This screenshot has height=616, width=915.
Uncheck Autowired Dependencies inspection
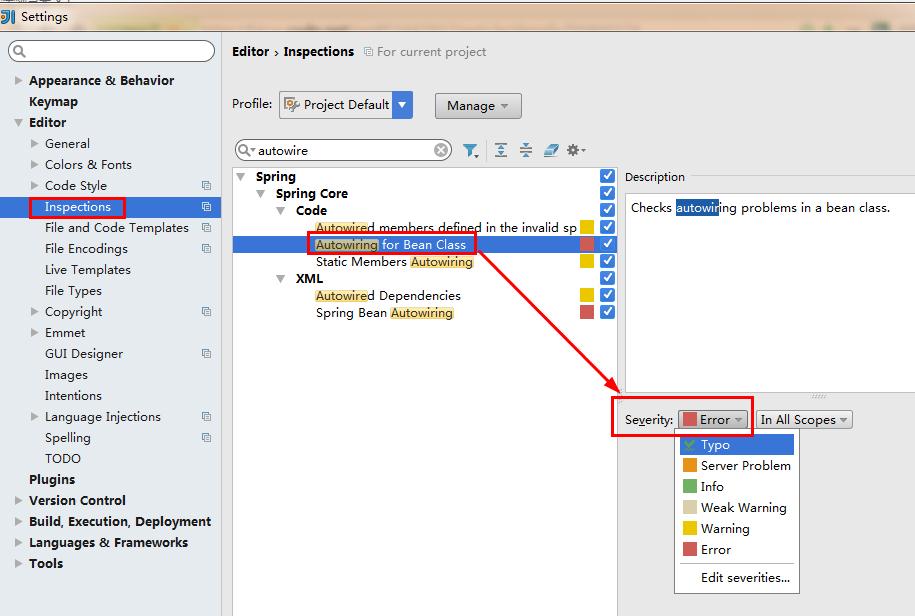click(x=607, y=295)
